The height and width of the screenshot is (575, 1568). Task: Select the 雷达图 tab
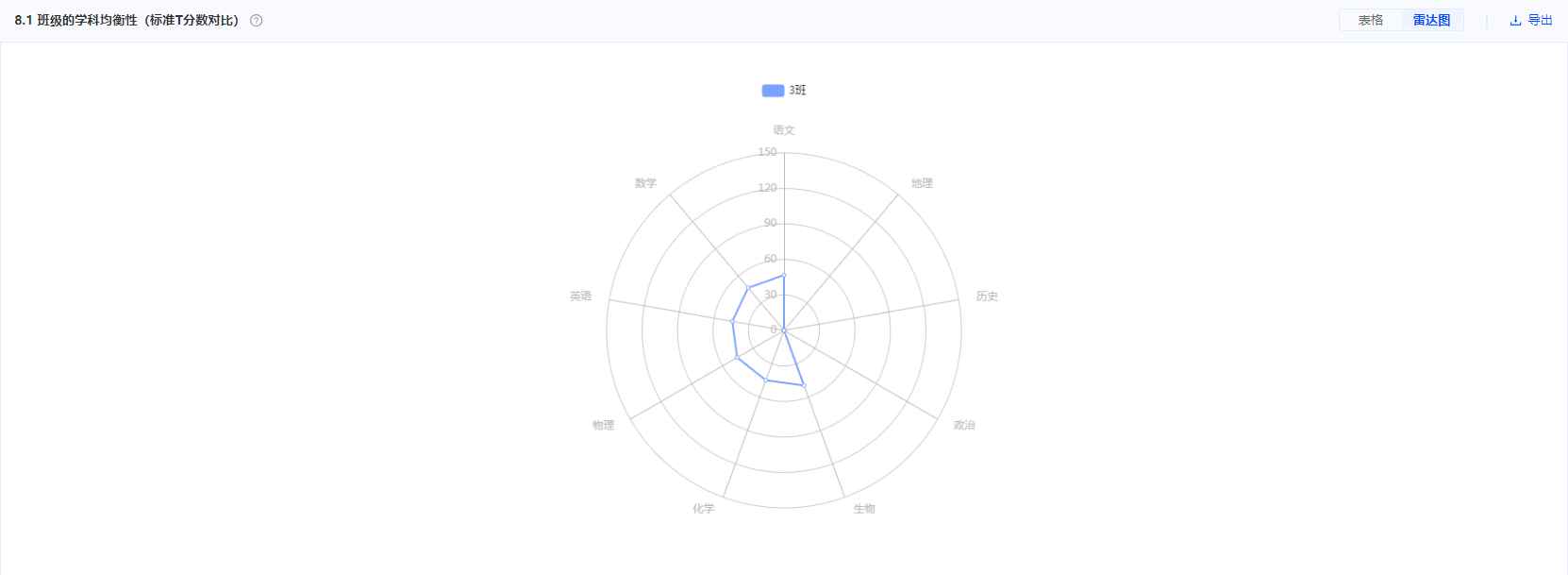(x=1431, y=20)
